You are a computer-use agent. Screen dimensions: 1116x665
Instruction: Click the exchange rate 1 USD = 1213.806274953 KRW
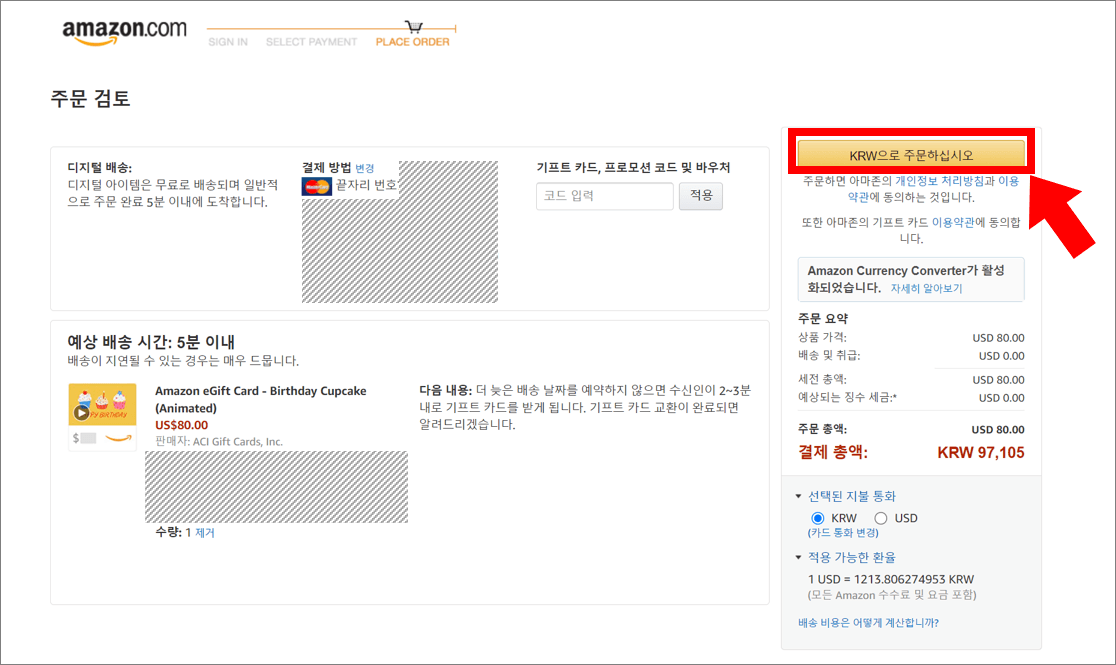(x=891, y=580)
